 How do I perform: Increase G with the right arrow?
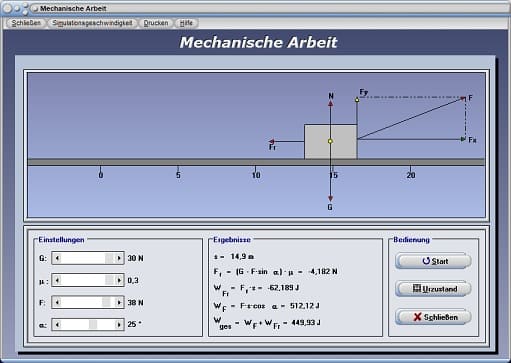pyautogui.click(x=119, y=258)
